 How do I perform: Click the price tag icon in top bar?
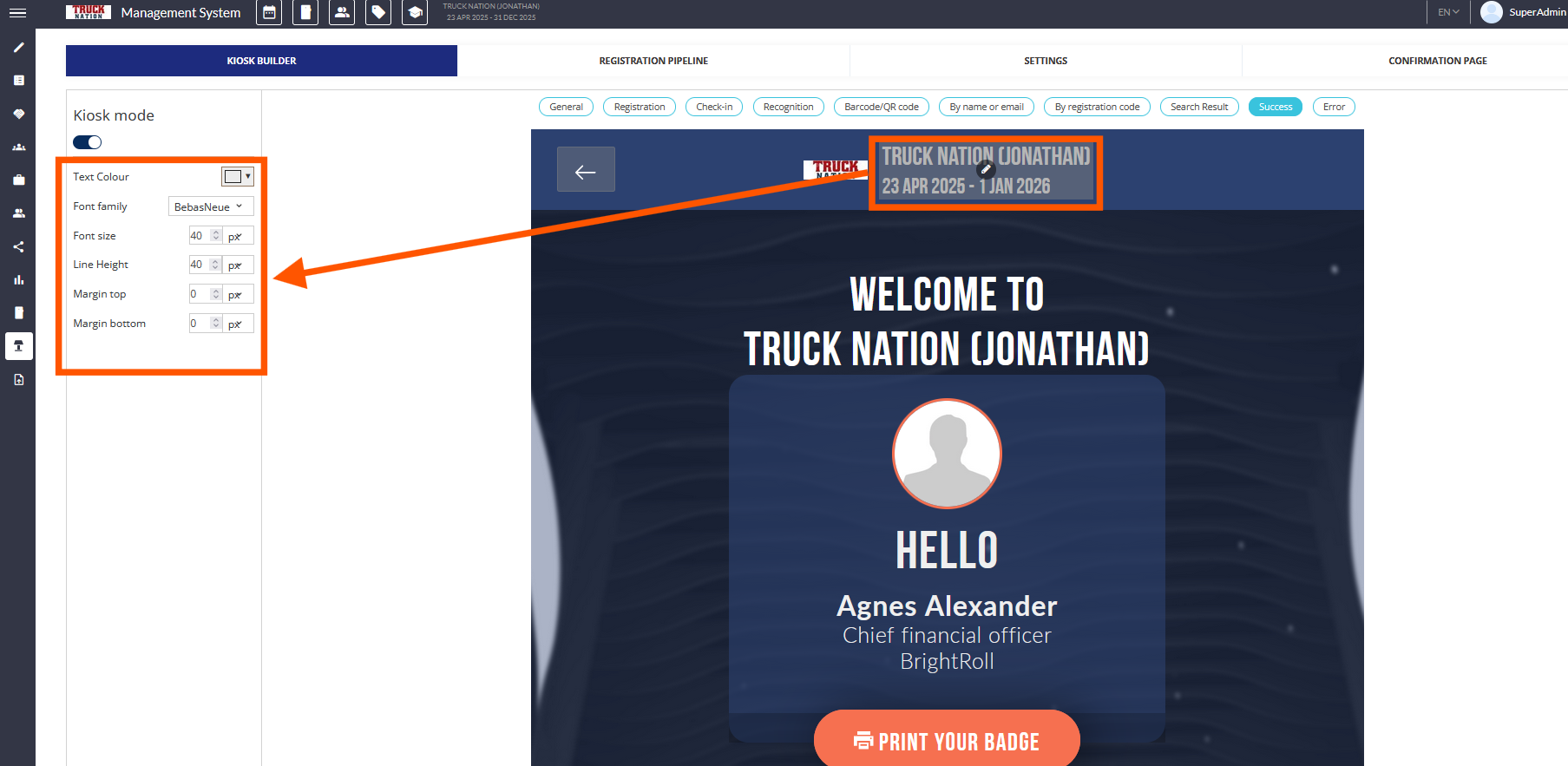tap(378, 13)
